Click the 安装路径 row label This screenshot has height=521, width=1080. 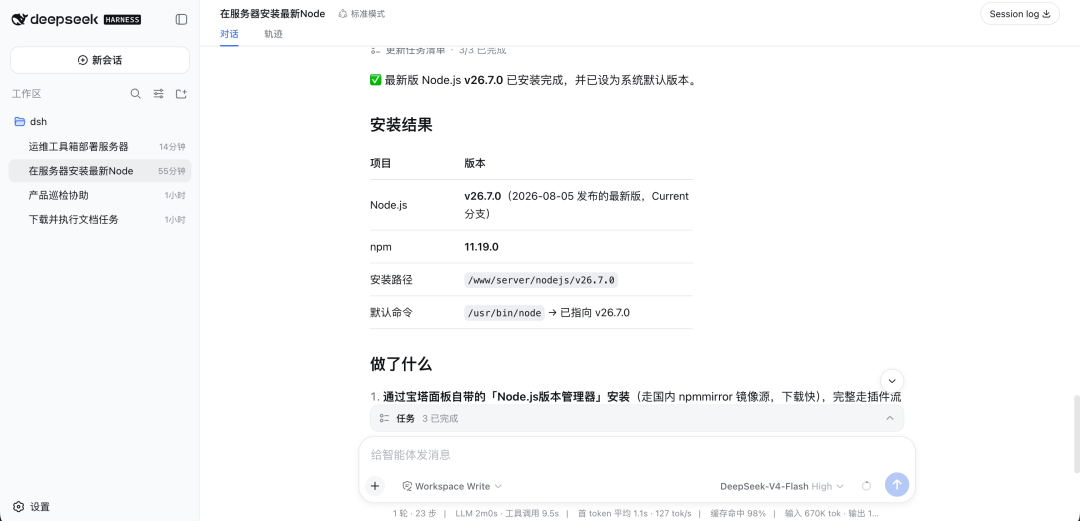pos(391,280)
